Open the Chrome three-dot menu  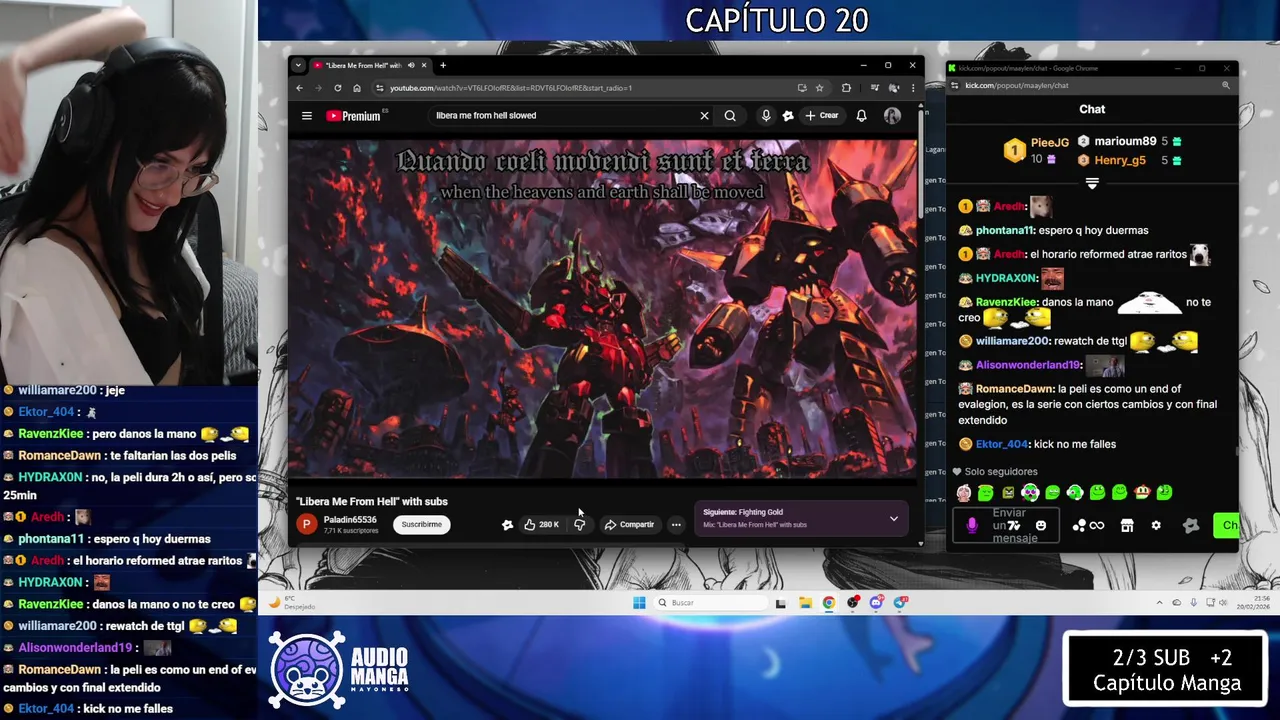click(912, 88)
